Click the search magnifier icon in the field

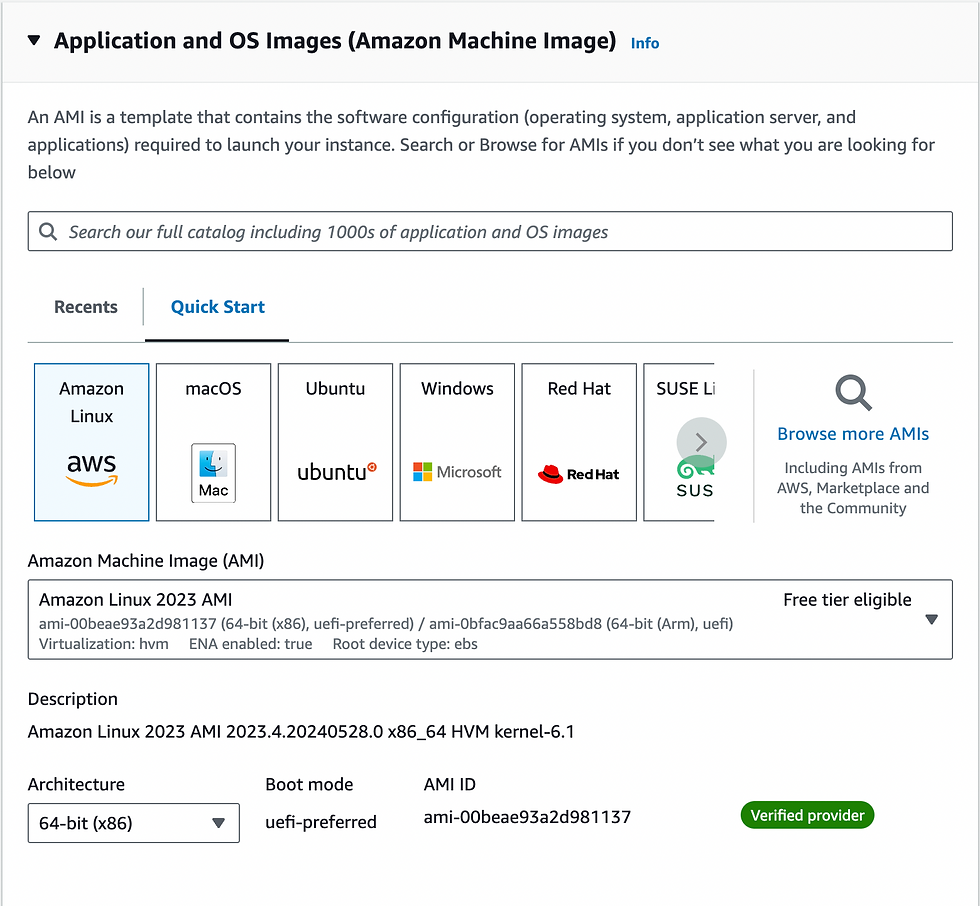[48, 232]
